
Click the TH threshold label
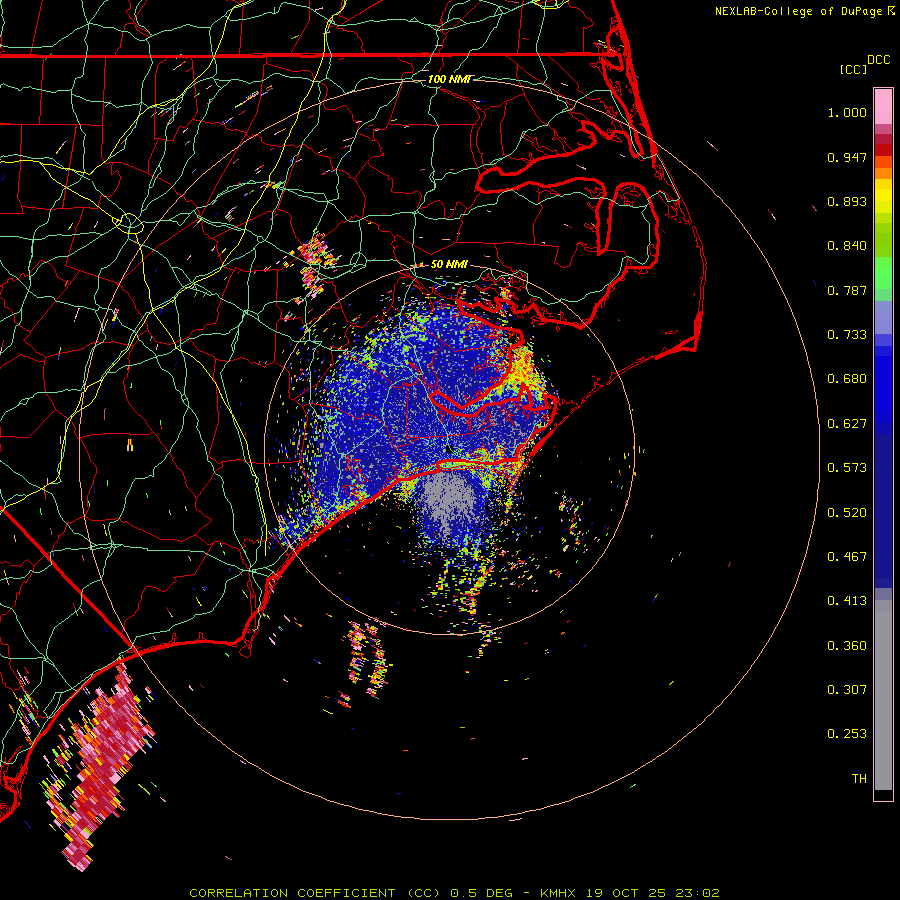[859, 779]
